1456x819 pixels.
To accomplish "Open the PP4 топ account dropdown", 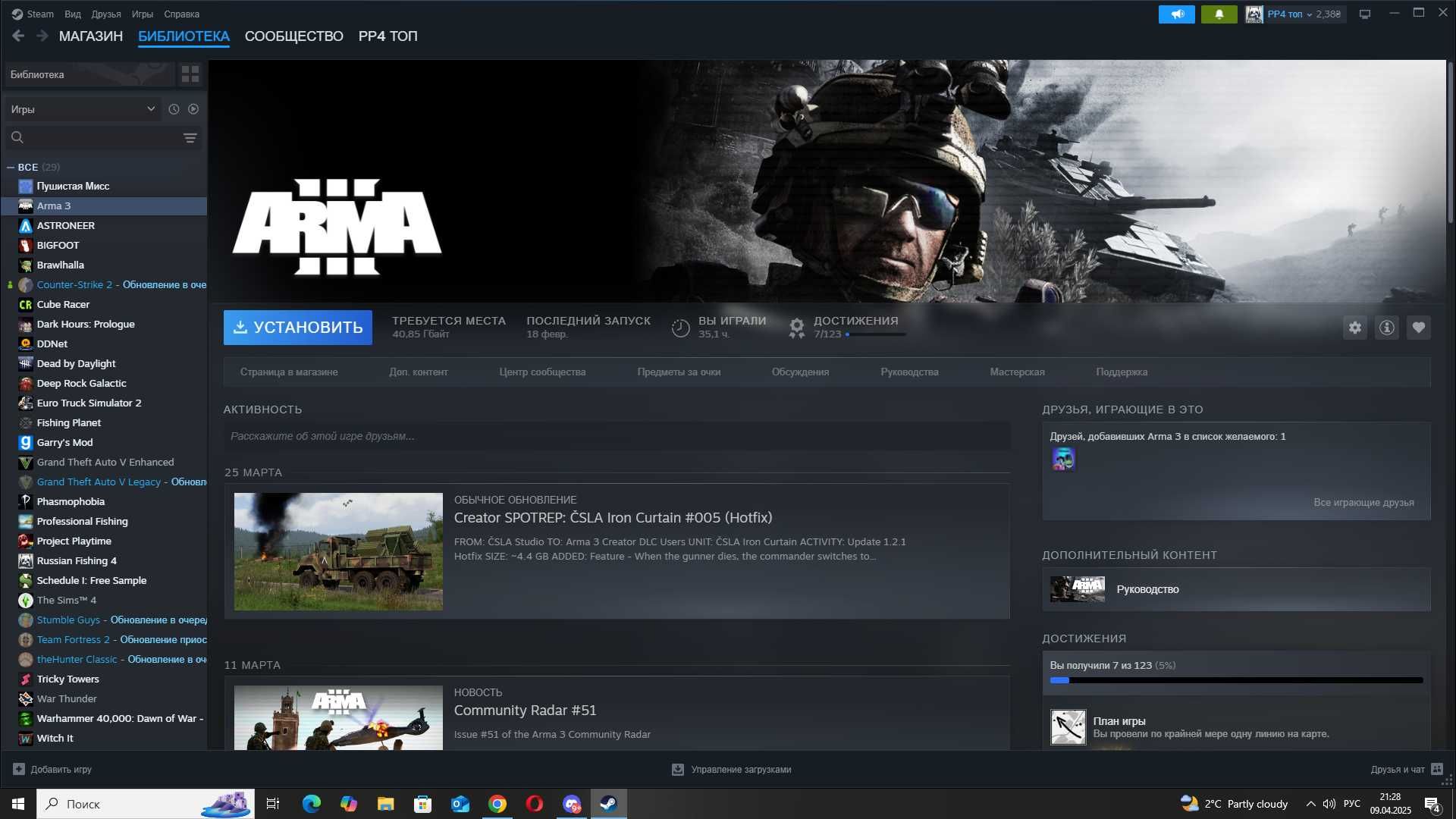I will pos(1295,14).
